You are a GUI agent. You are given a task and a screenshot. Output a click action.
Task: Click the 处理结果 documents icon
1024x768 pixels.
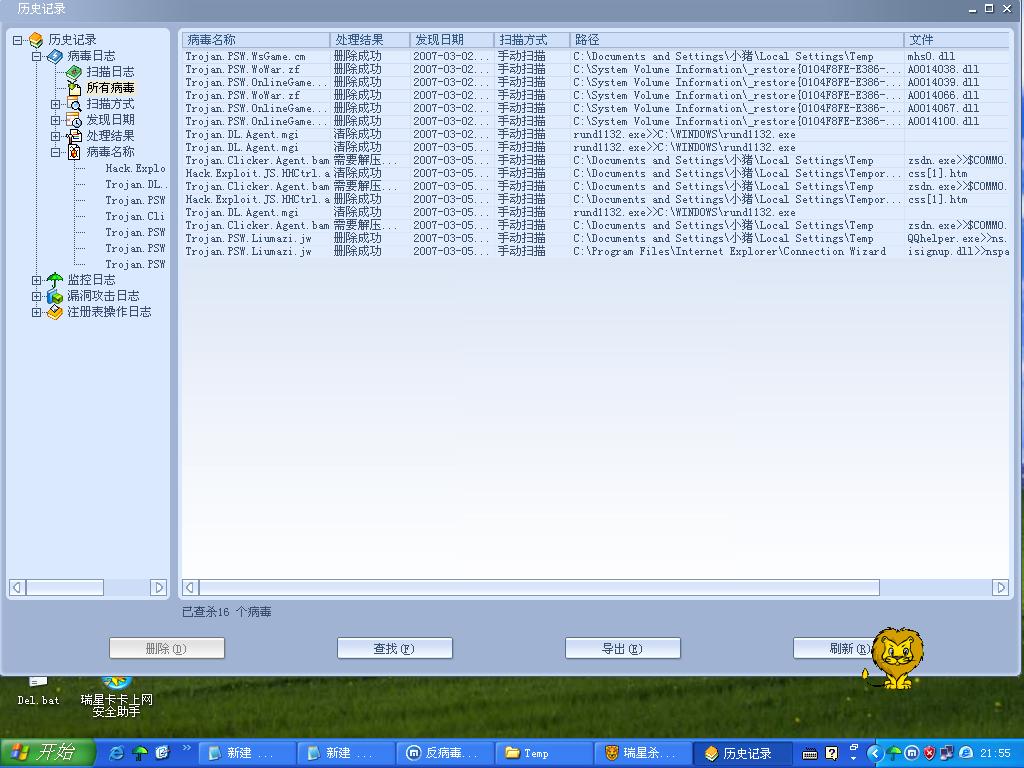click(74, 136)
